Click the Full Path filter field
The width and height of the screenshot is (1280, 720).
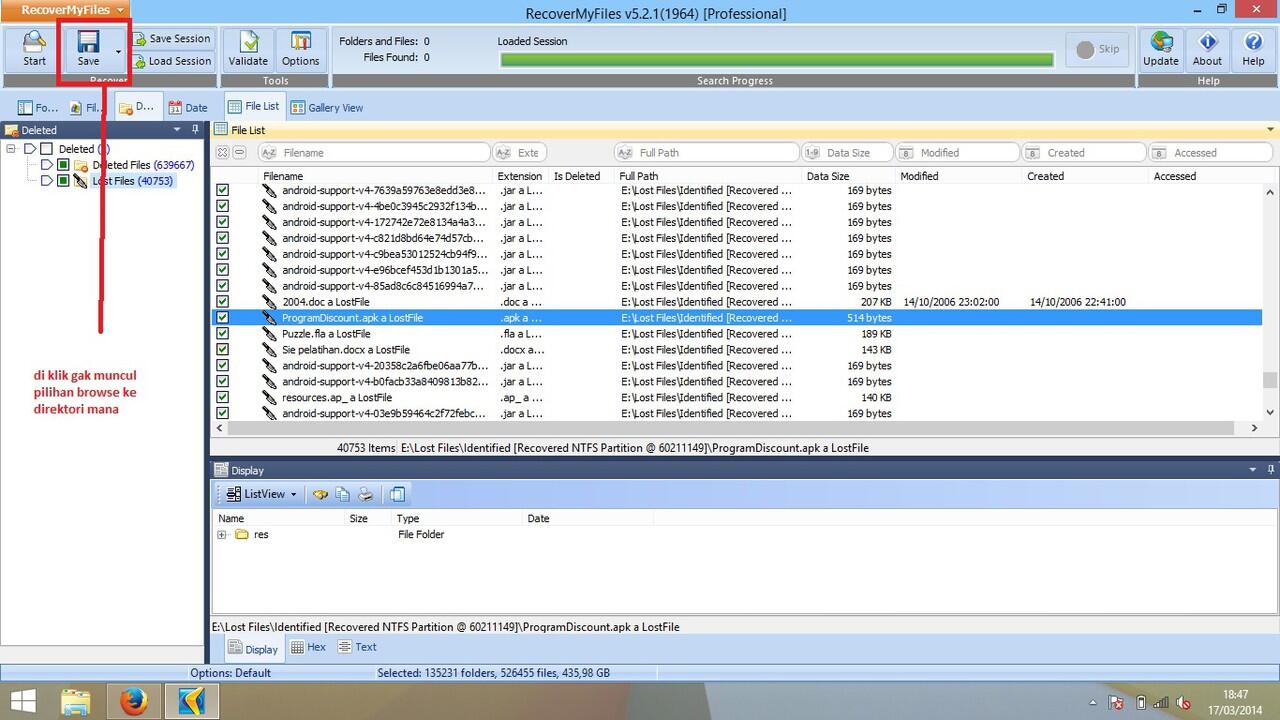click(x=706, y=153)
